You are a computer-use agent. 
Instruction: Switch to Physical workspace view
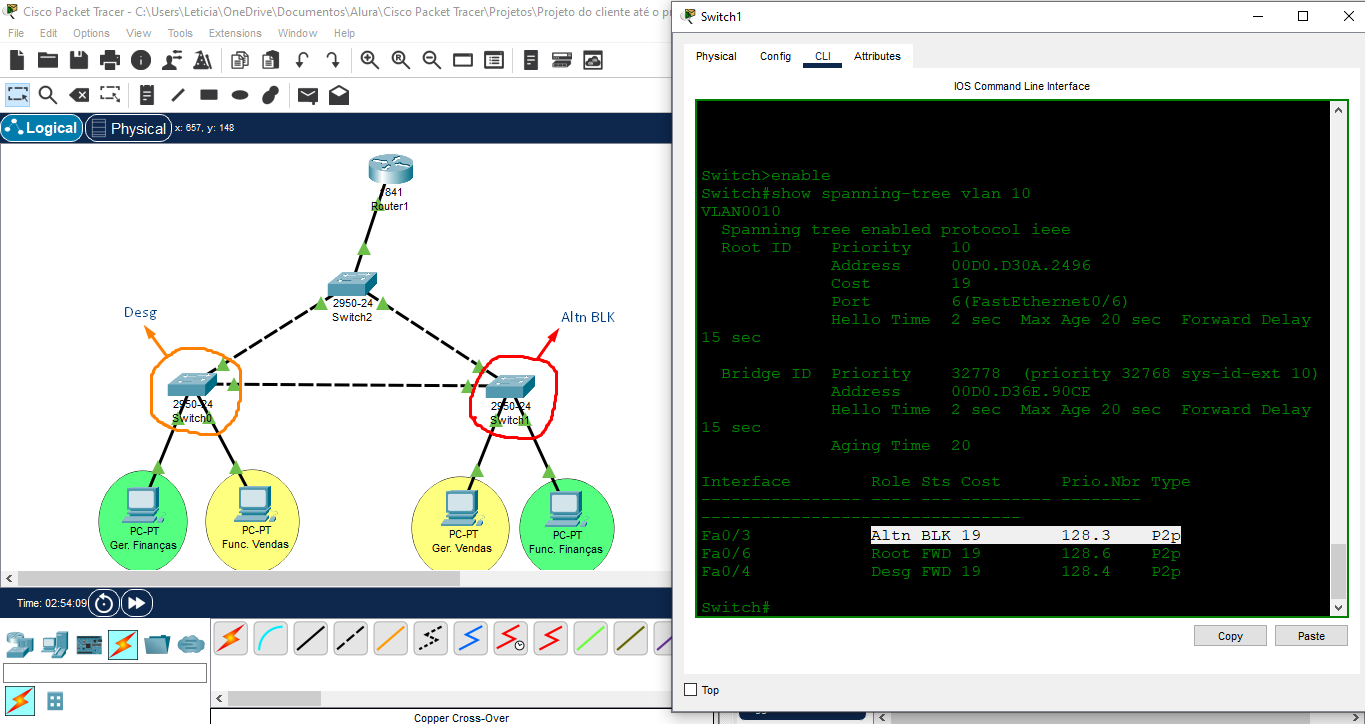128,128
